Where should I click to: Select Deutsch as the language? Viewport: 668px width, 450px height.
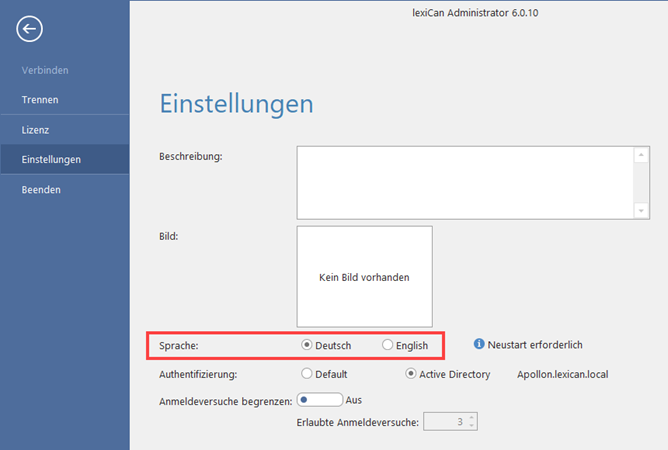pyautogui.click(x=307, y=345)
